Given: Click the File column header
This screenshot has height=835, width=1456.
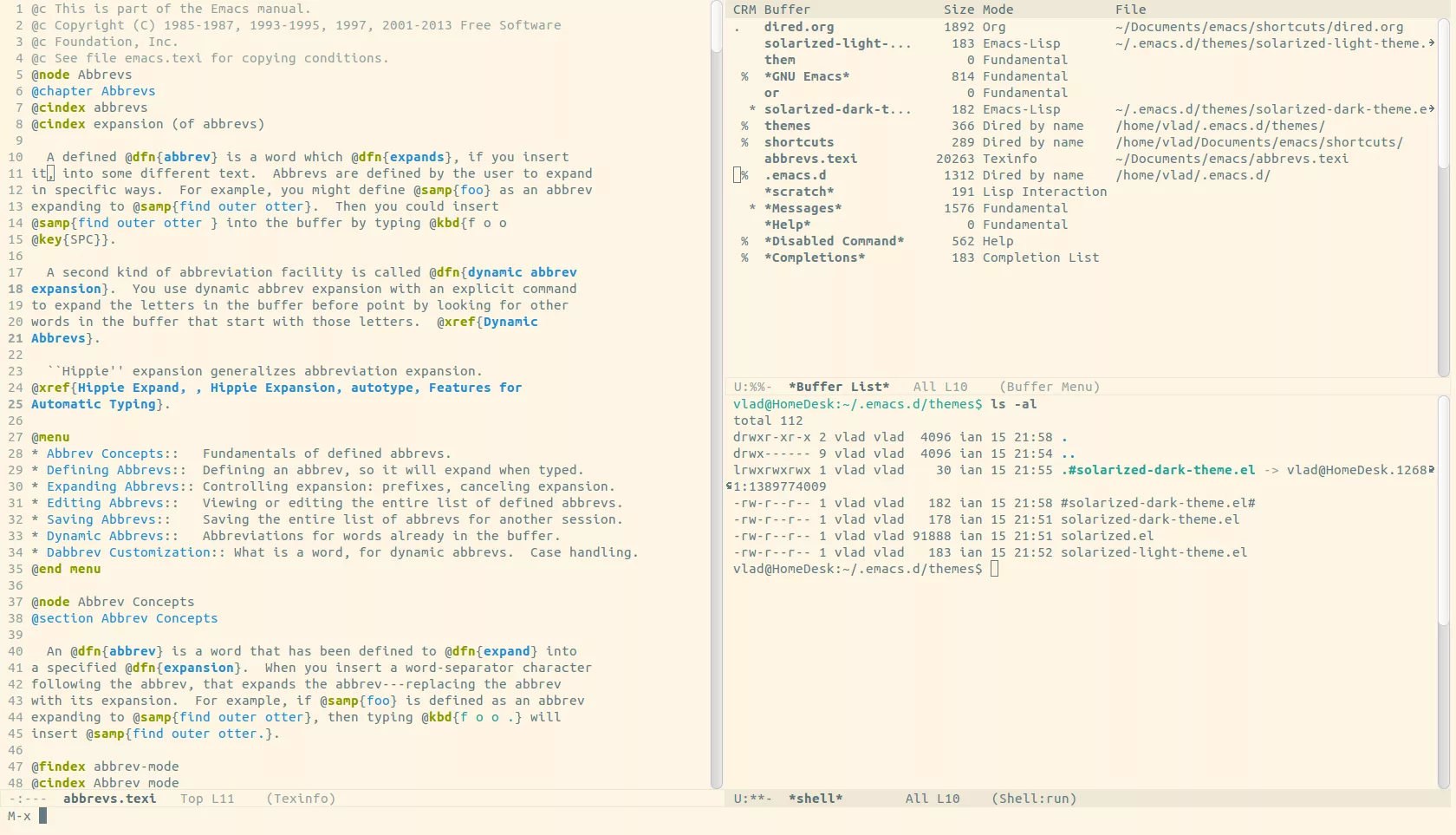Looking at the screenshot, I should click(1130, 10).
